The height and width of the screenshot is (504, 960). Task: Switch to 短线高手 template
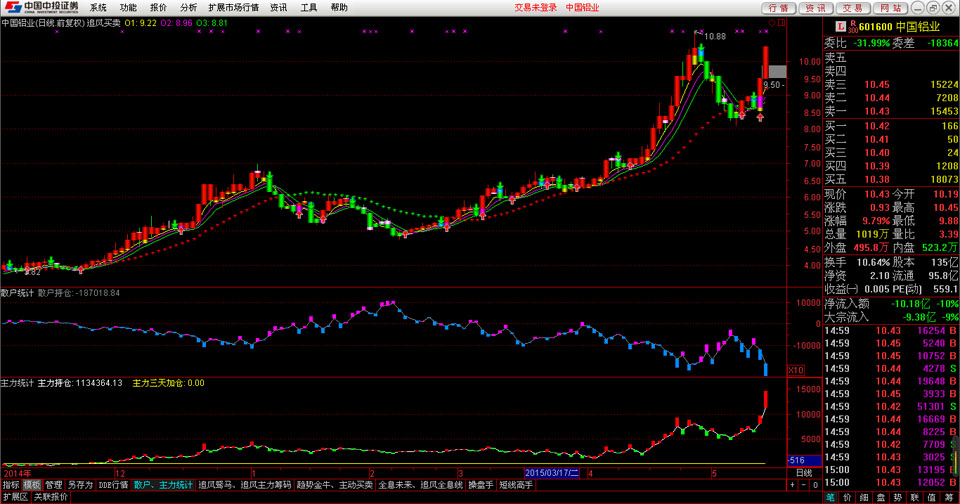point(516,485)
